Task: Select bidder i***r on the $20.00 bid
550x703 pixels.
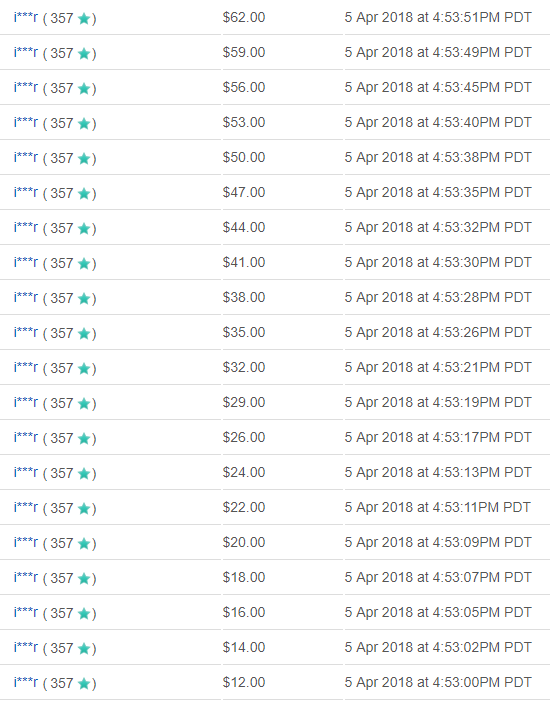Action: pos(26,542)
